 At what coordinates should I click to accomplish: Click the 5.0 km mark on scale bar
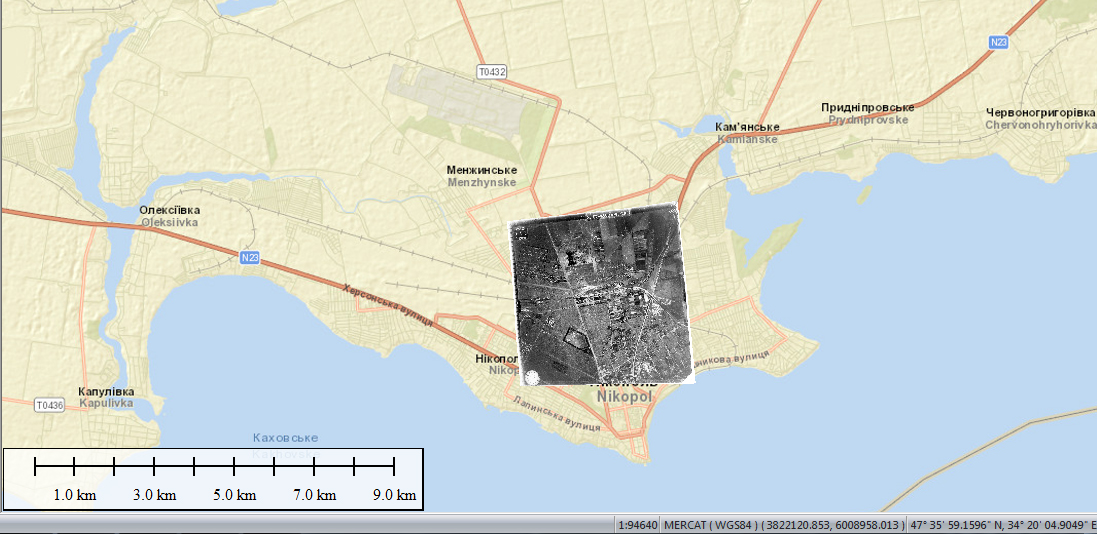(234, 495)
